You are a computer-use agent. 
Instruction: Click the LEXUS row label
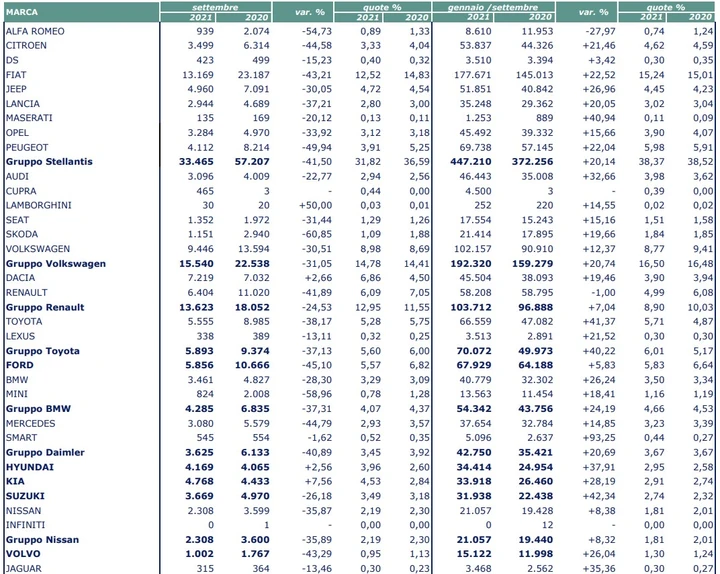(20, 336)
